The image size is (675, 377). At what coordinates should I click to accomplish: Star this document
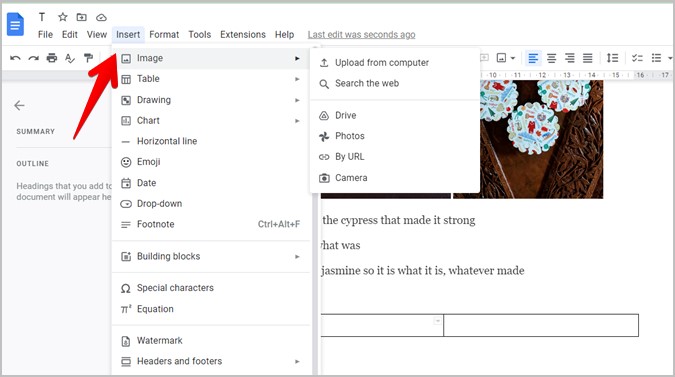coord(63,17)
